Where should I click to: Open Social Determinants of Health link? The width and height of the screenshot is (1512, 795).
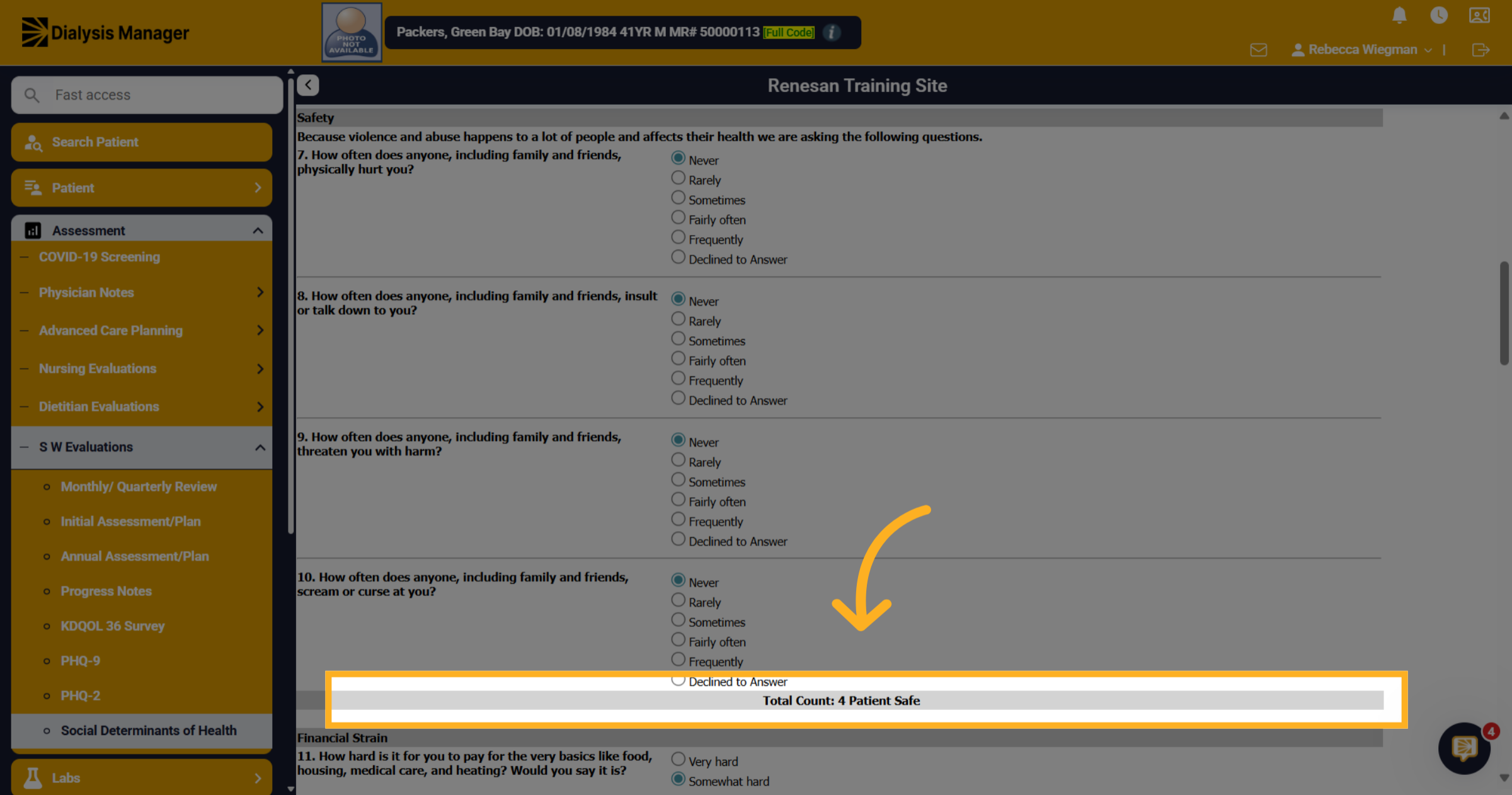pyautogui.click(x=149, y=731)
